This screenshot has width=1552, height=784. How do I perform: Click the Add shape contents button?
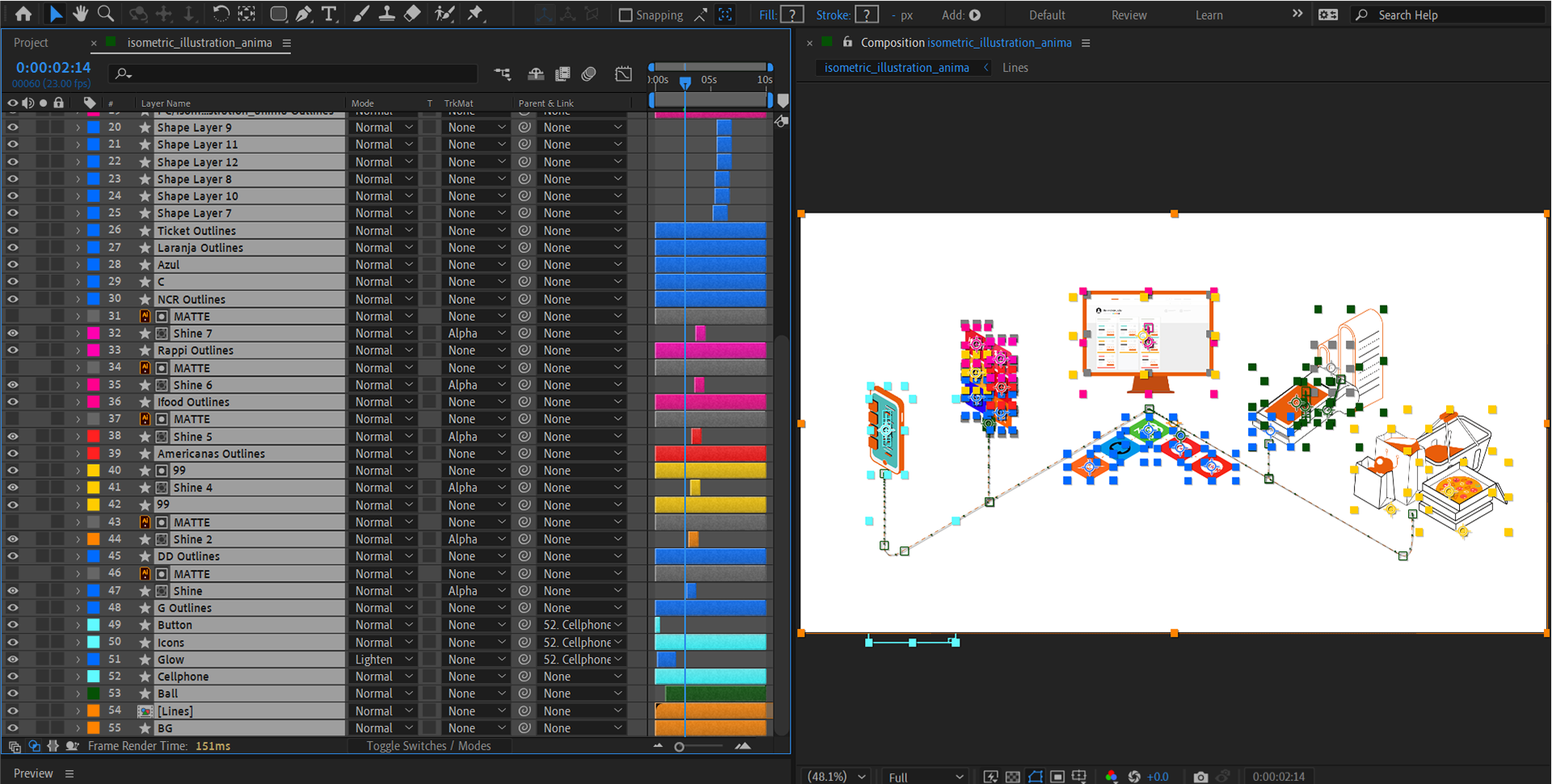click(x=975, y=15)
